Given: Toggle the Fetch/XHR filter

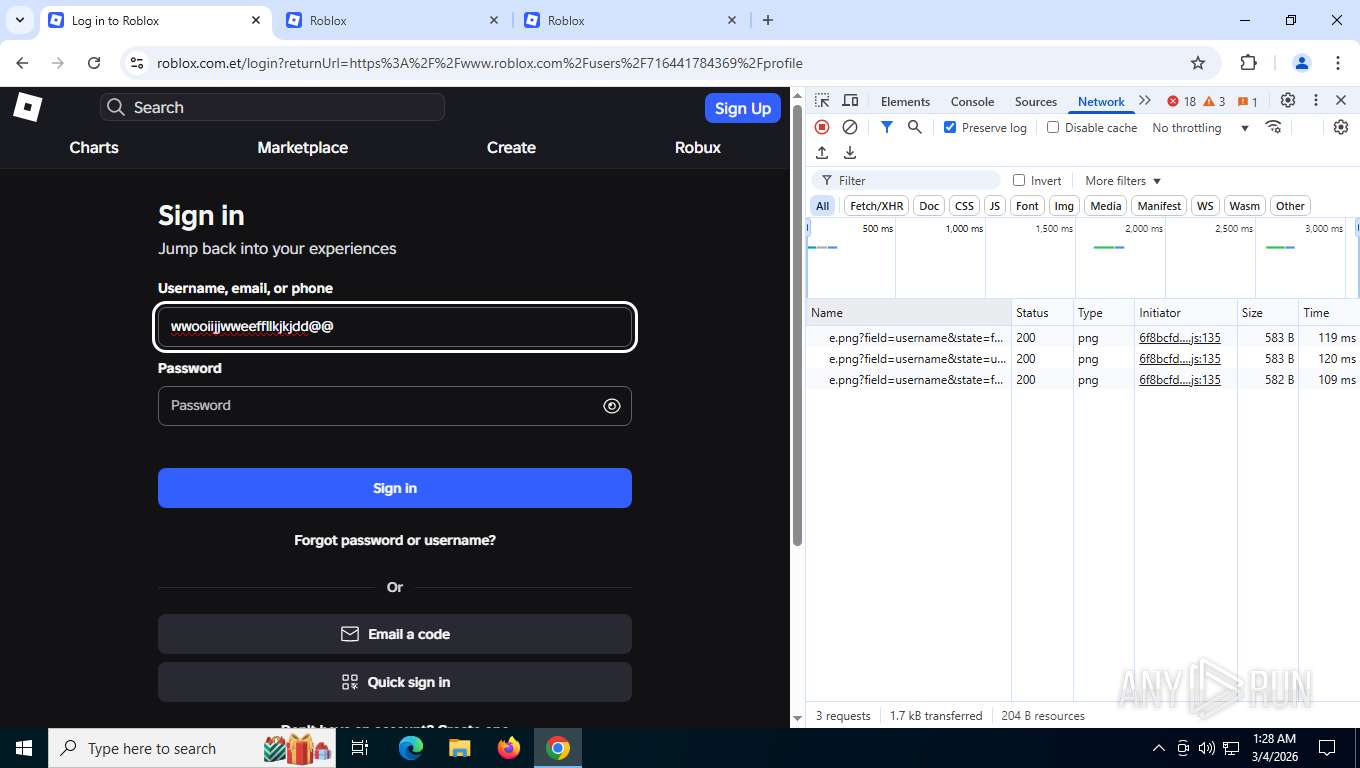Looking at the screenshot, I should pyautogui.click(x=877, y=206).
